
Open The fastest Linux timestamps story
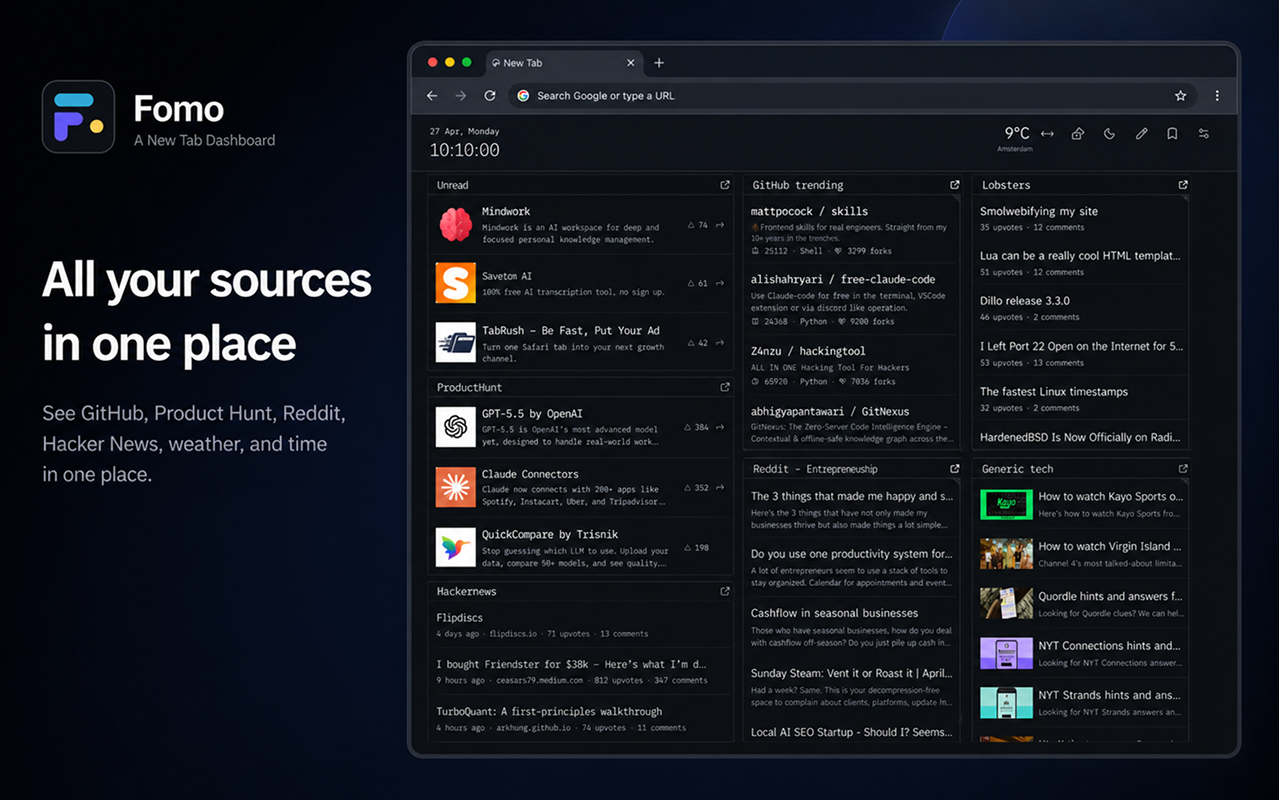(1054, 391)
